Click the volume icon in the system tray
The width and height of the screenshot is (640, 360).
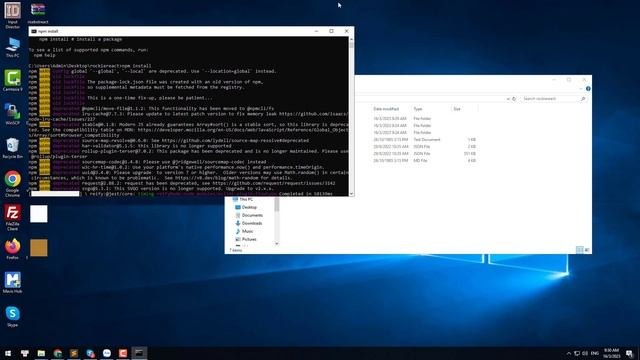(x=585, y=353)
